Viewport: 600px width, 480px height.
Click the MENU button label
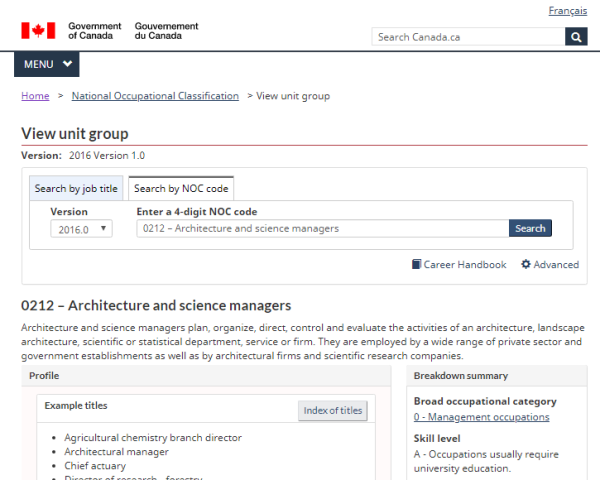coord(39,64)
